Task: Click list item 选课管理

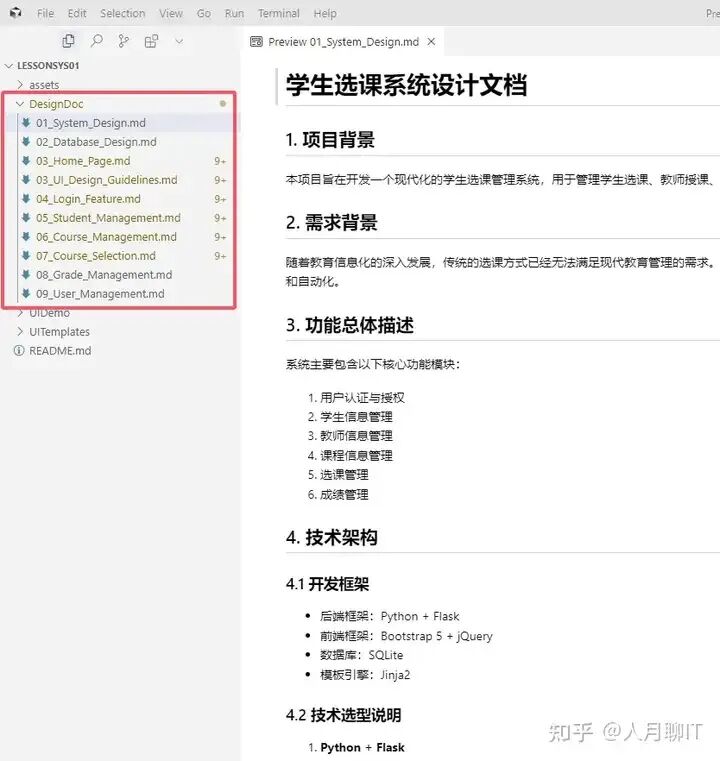Action: click(344, 475)
